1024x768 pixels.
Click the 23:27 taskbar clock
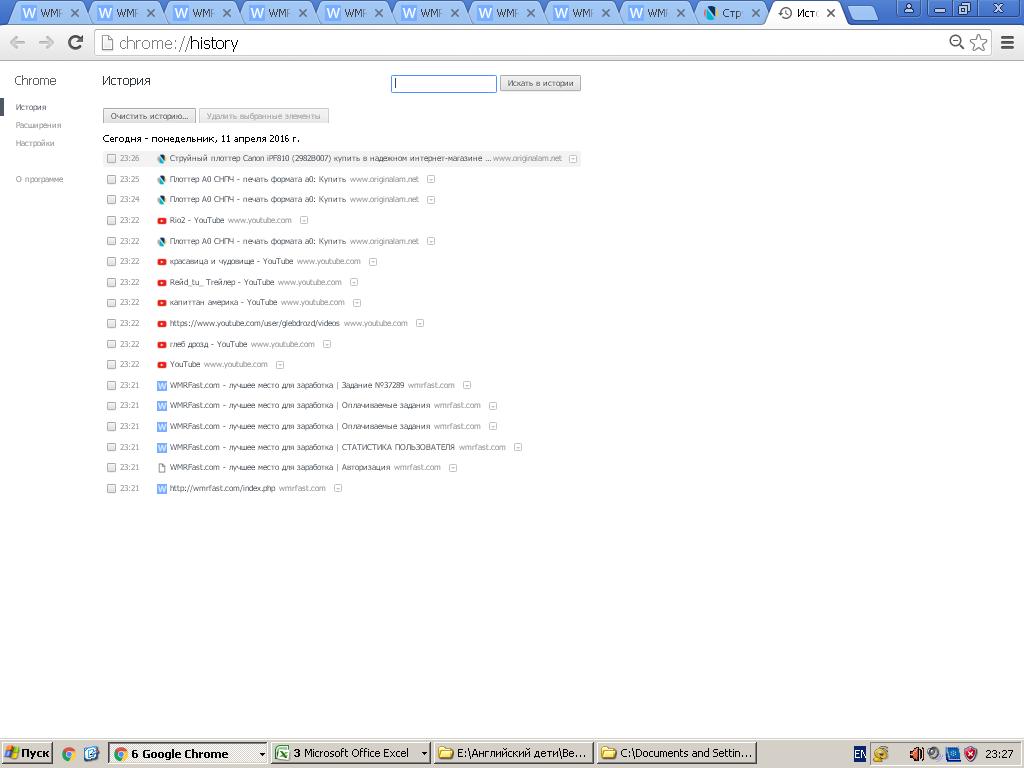coord(999,754)
